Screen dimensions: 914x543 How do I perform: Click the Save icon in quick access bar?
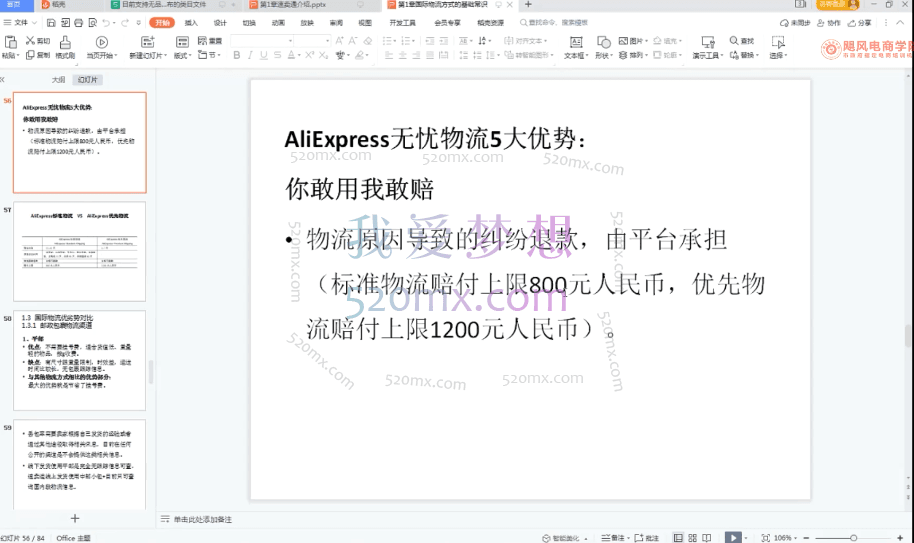51,23
